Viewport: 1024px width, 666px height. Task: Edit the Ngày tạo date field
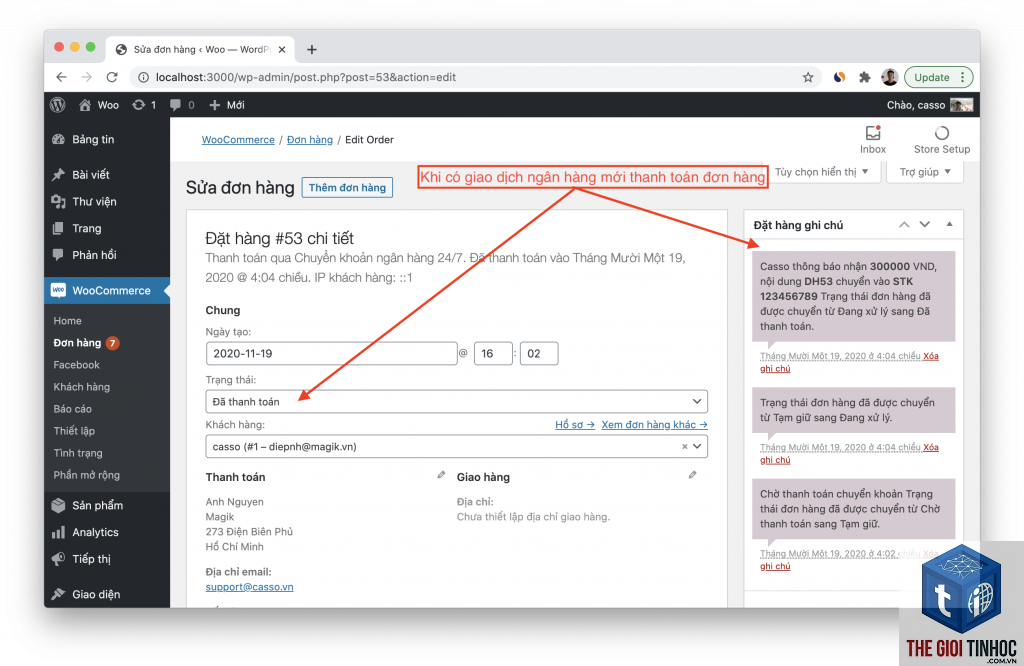pos(331,353)
